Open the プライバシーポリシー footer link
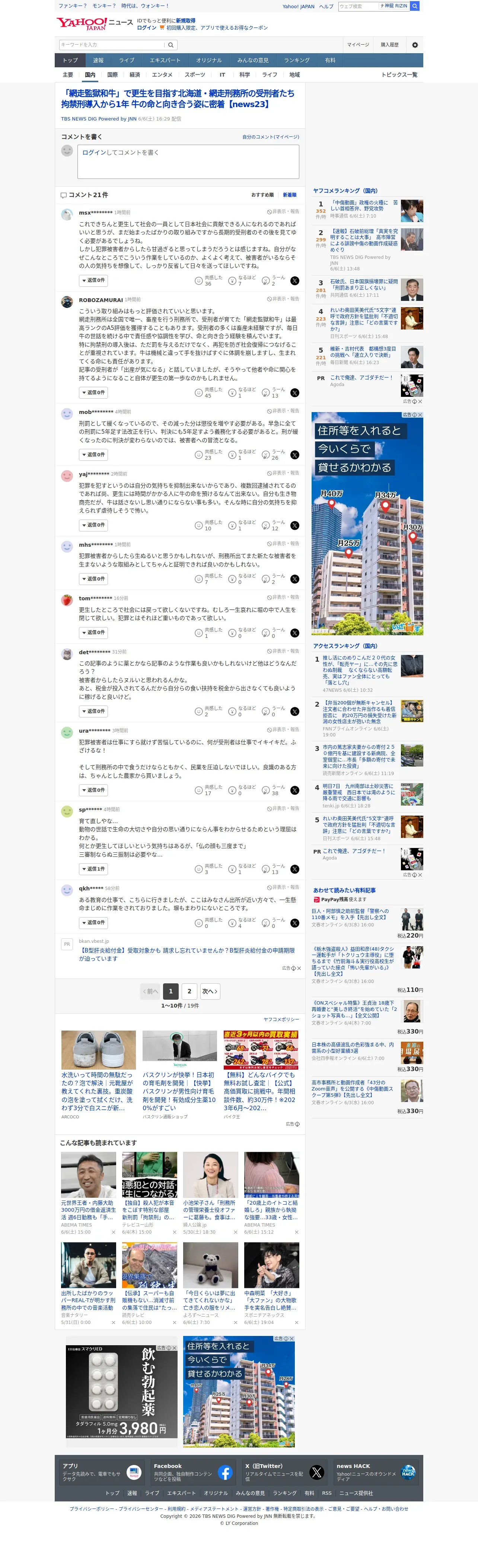 (92, 1509)
